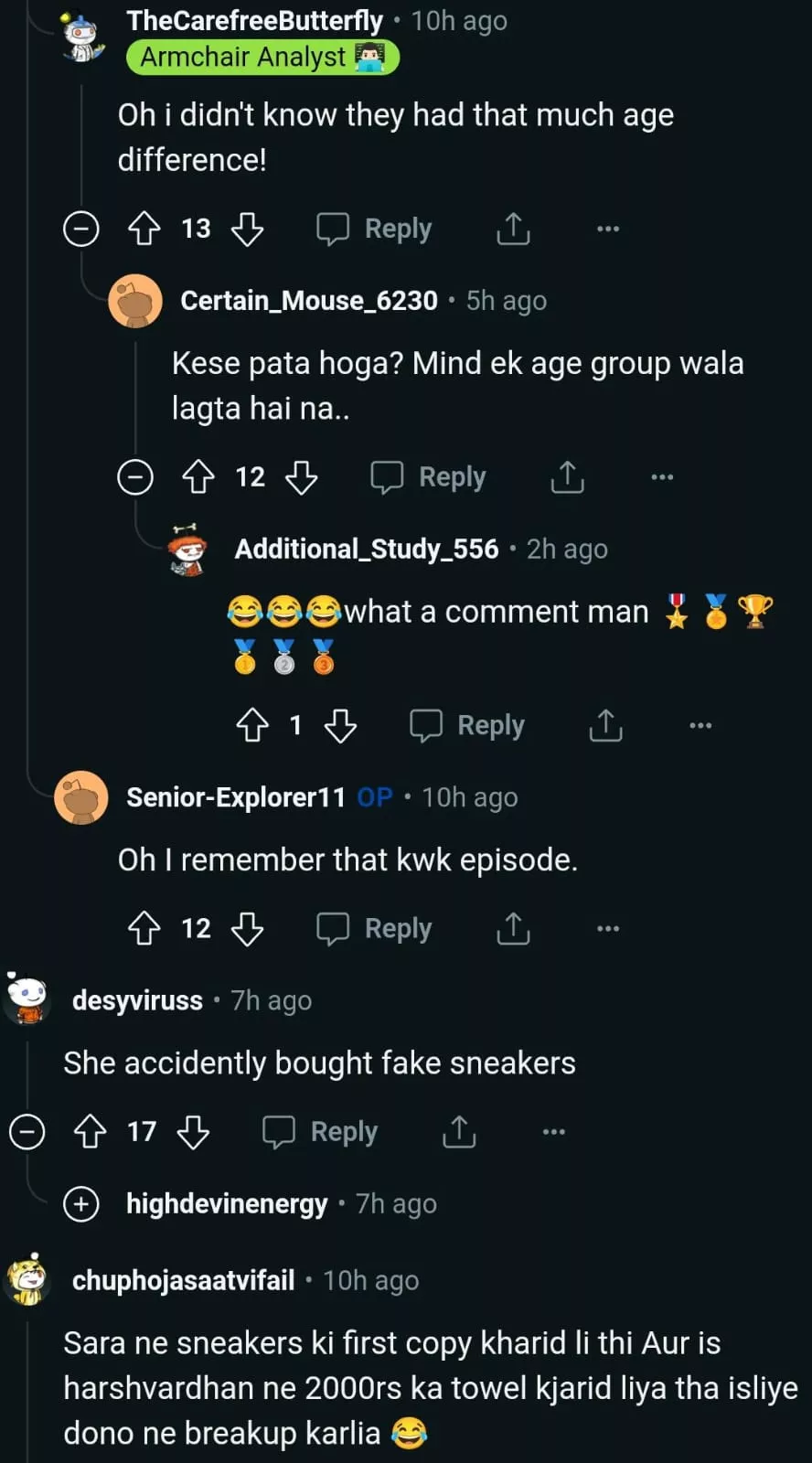
Task: Reply to desyviruss's fake sneakers comment
Action: pos(320,1132)
